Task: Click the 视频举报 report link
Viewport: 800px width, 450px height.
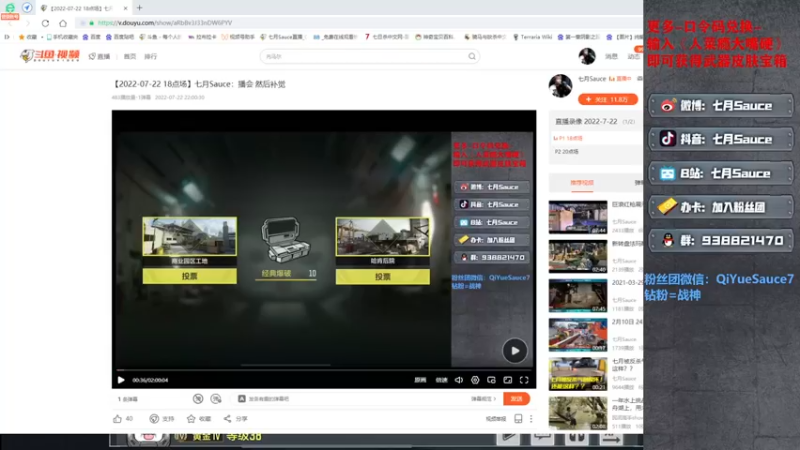Action: coord(496,419)
